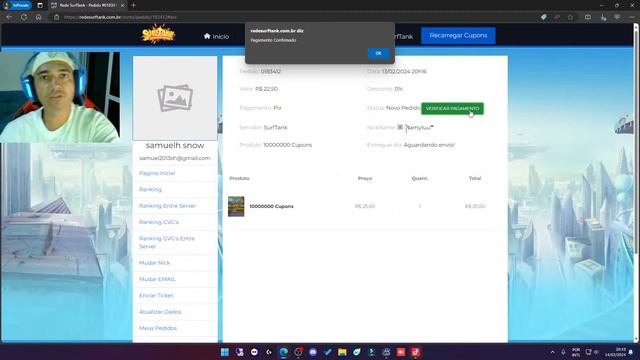Reload the page
The image size is (640, 360).
(x=24, y=17)
